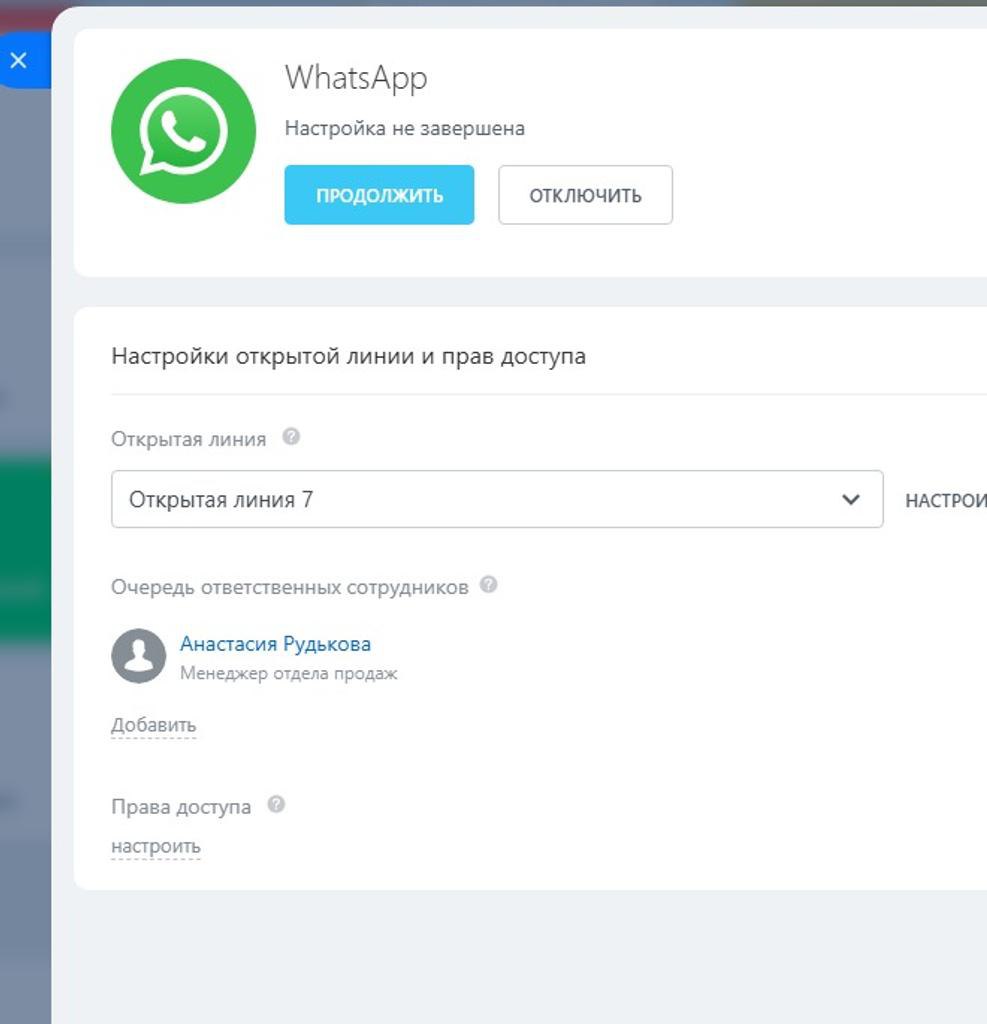Click the Настройка не завершена status text

click(404, 129)
